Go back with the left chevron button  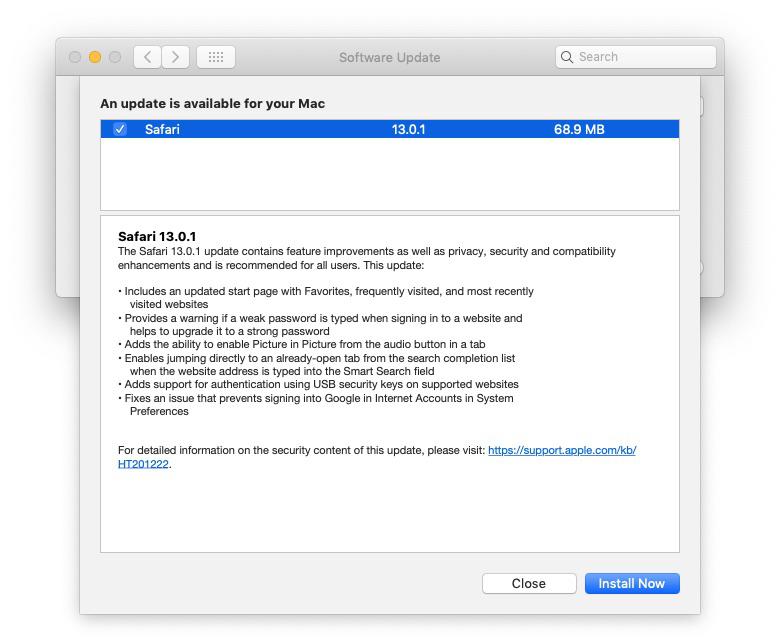[147, 57]
